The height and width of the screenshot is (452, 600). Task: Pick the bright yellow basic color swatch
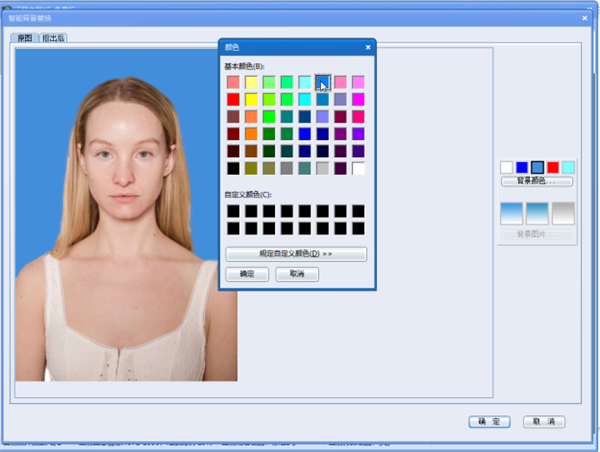click(x=251, y=100)
